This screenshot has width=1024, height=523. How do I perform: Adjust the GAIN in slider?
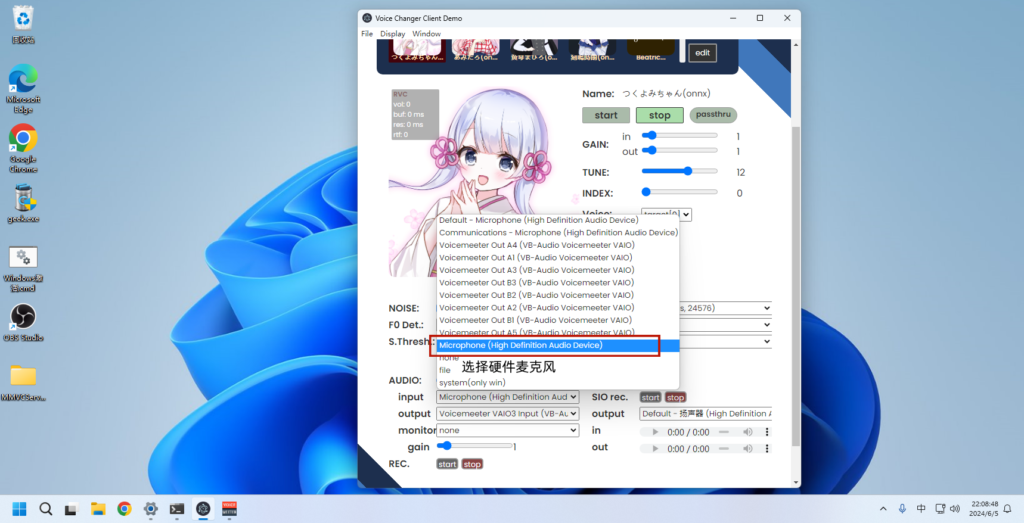(680, 135)
